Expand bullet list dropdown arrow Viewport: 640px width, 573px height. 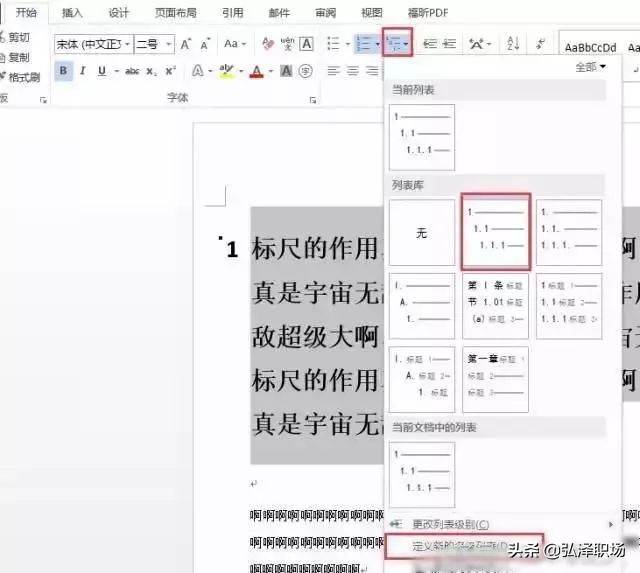[348, 44]
